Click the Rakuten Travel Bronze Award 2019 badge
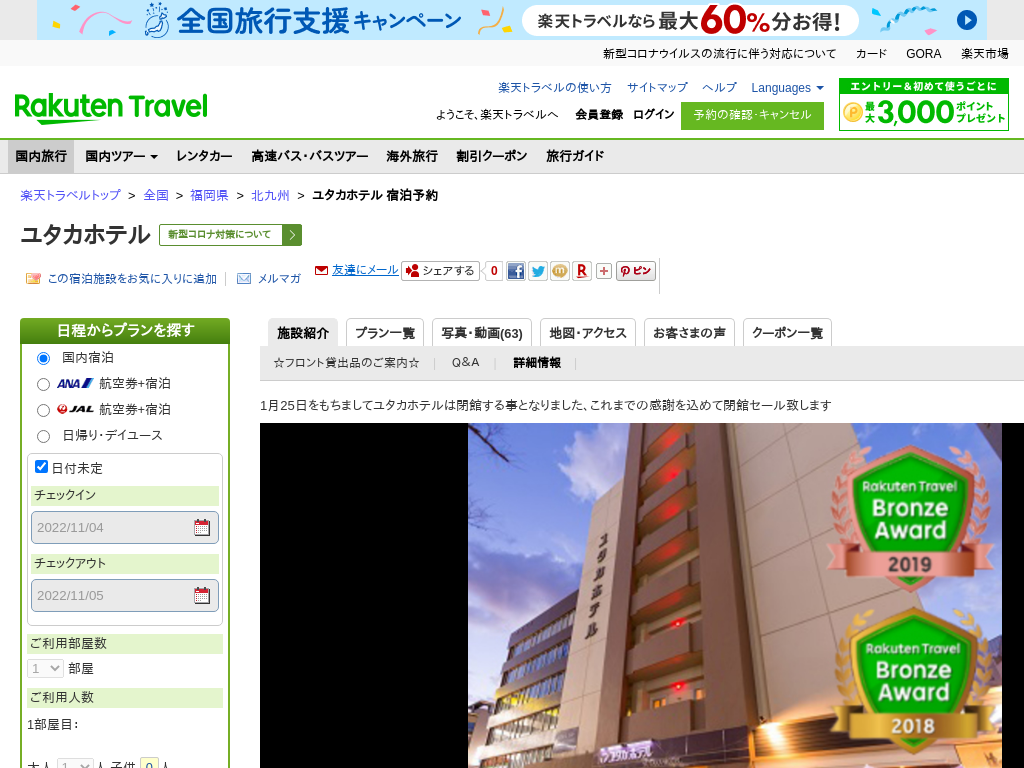The height and width of the screenshot is (768, 1024). click(x=910, y=517)
